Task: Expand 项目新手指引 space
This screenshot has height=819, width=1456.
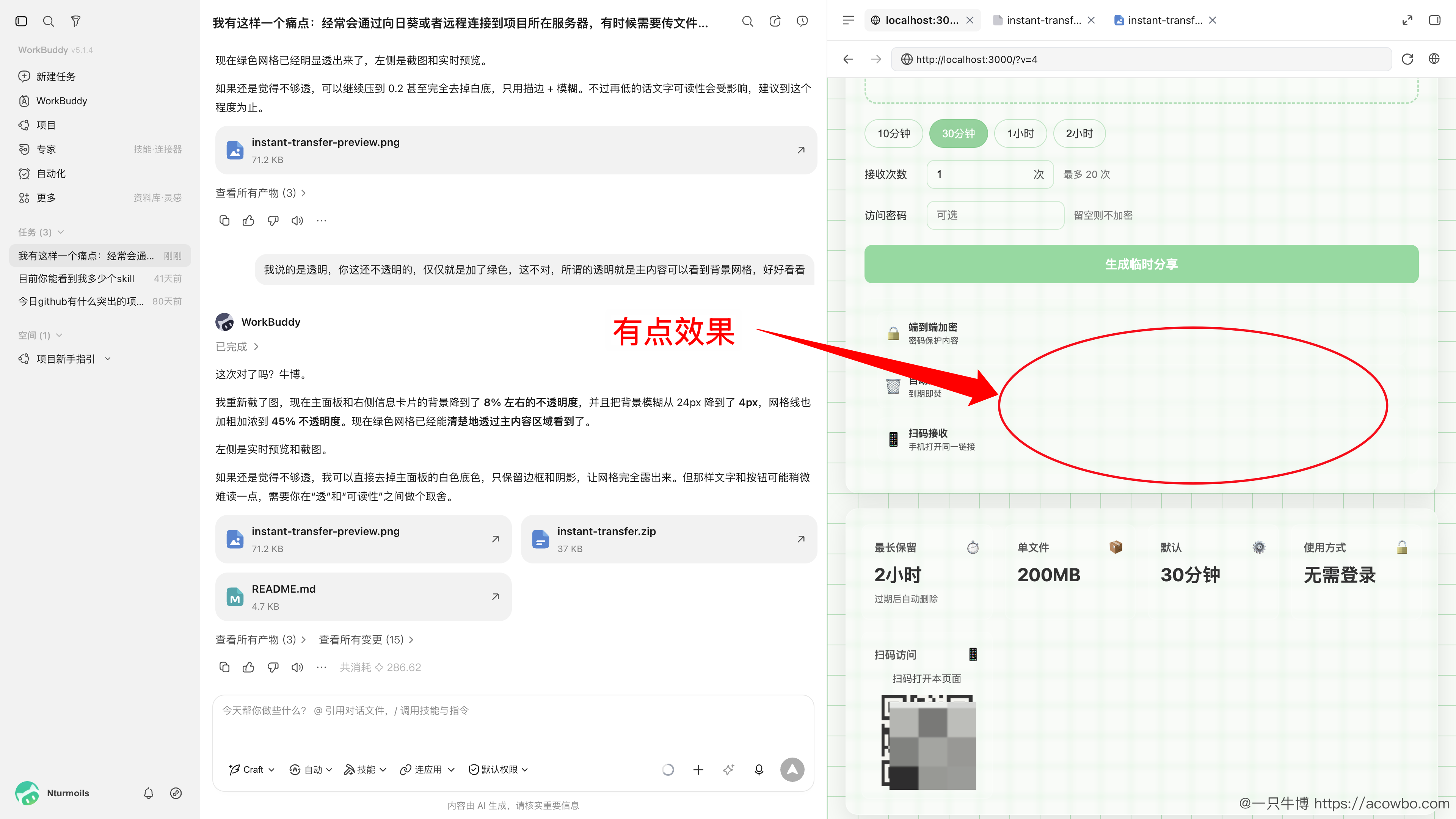Action: coord(65,359)
